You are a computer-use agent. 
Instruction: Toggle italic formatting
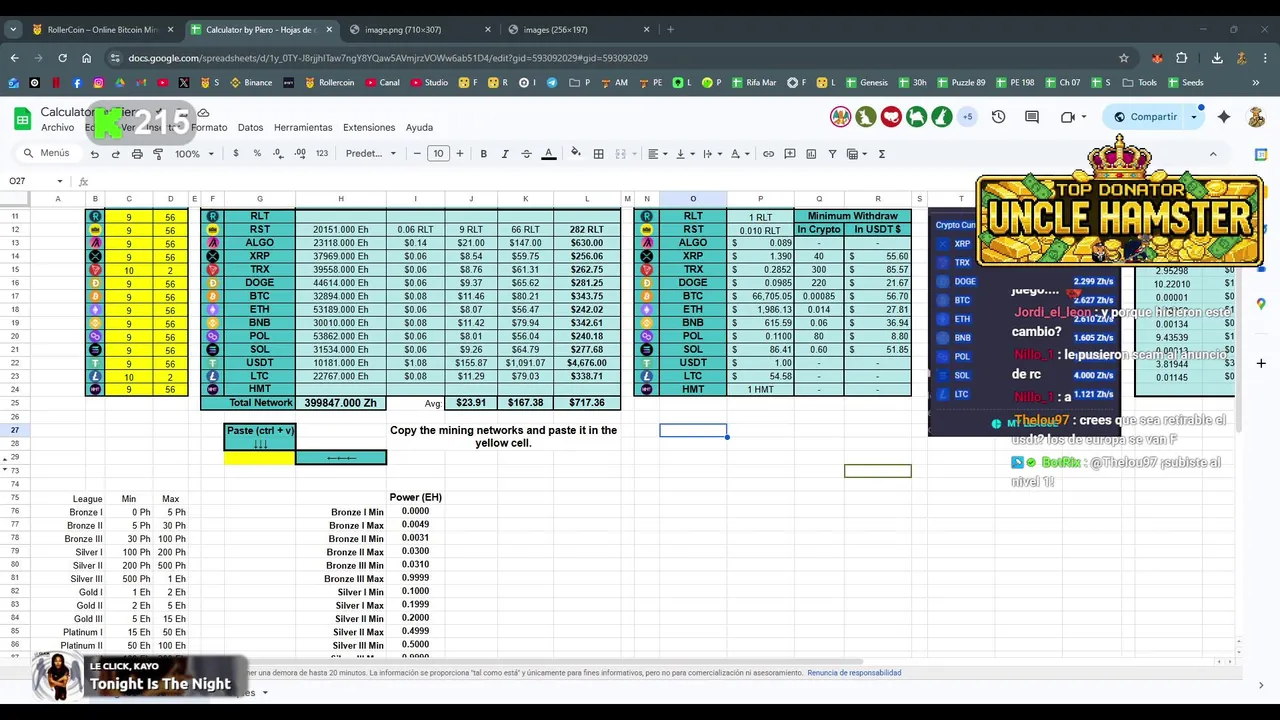[505, 154]
